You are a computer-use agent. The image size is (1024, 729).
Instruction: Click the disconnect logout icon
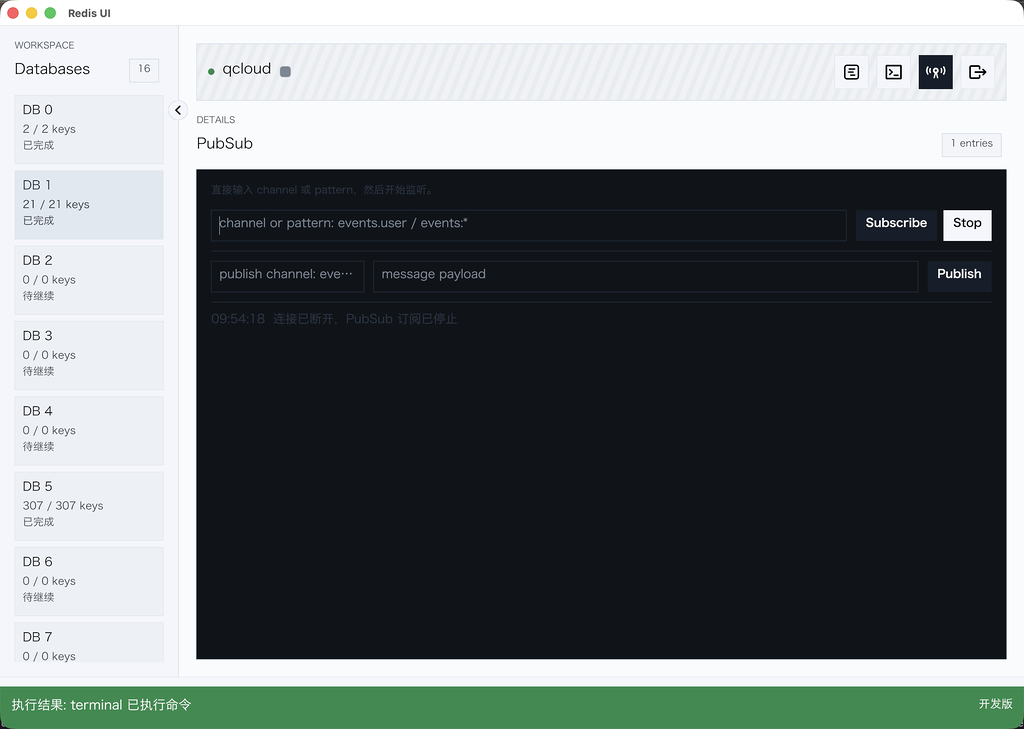click(978, 72)
